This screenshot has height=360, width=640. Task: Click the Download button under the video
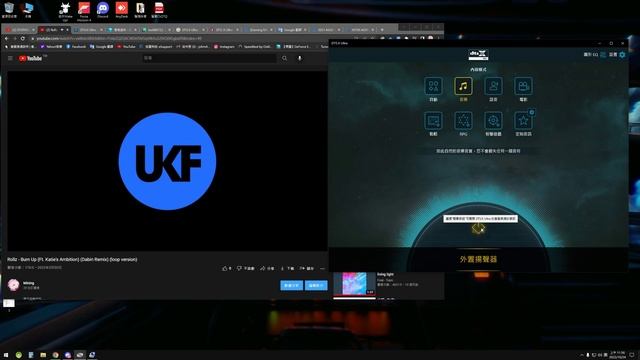point(287,269)
